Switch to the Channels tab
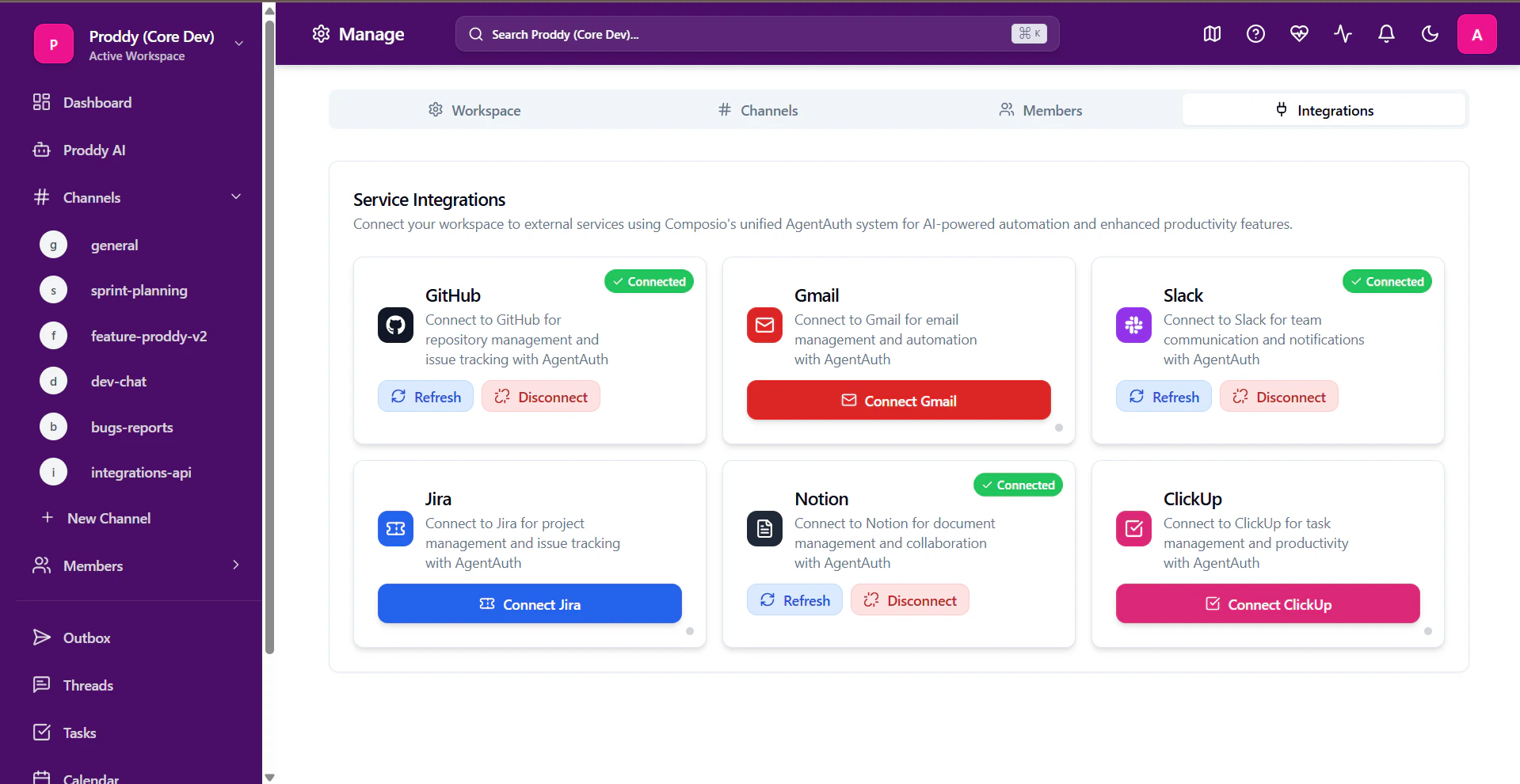 click(757, 110)
